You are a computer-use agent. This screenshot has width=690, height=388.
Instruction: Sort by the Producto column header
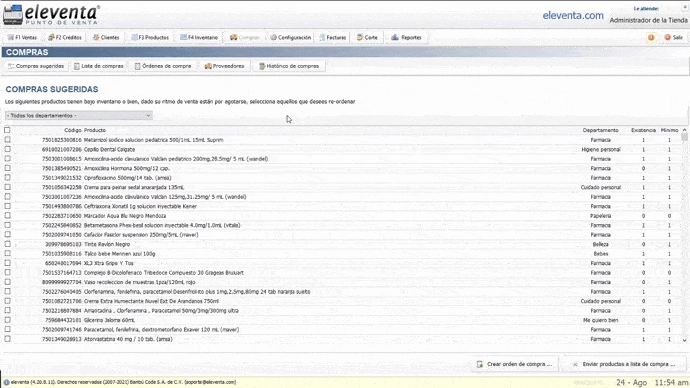95,130
